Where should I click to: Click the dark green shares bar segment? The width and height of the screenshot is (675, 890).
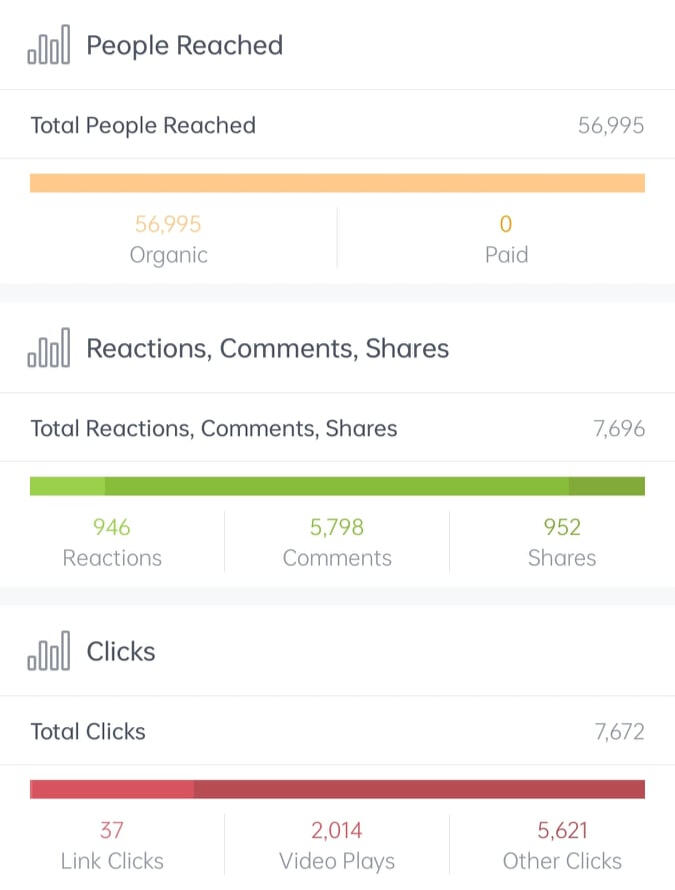tap(607, 487)
